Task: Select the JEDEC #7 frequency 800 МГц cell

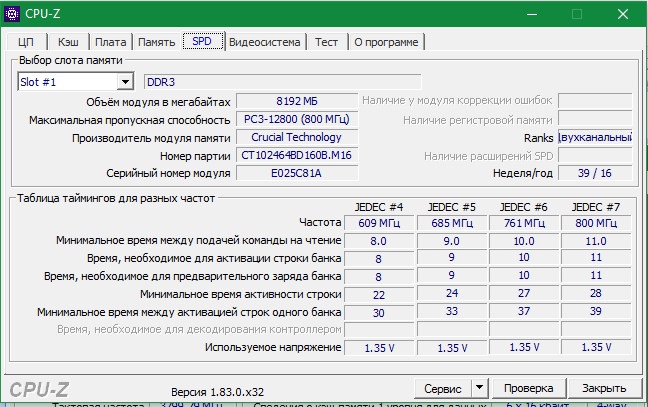Action: [x=596, y=222]
